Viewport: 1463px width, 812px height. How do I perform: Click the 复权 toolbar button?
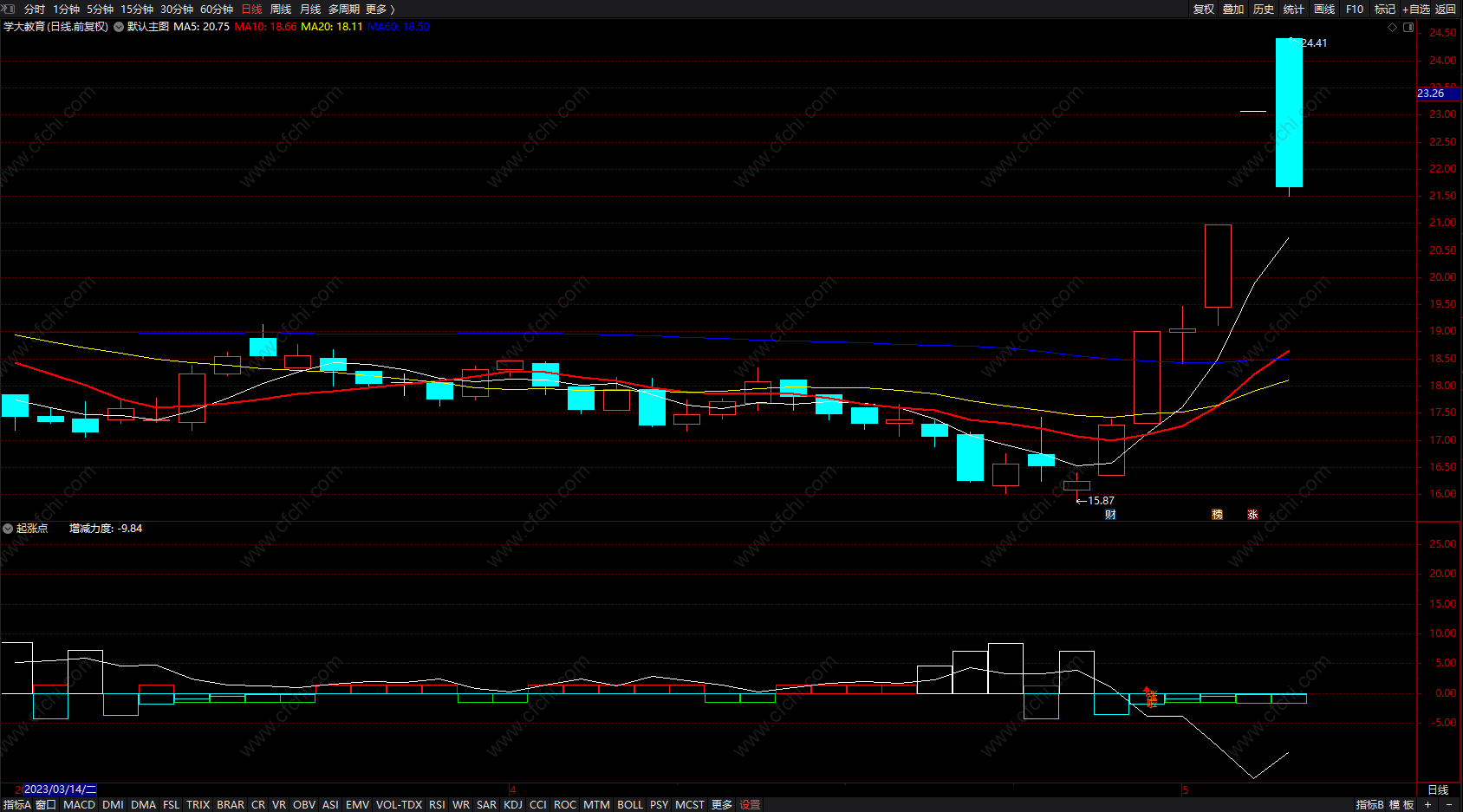pos(1204,9)
